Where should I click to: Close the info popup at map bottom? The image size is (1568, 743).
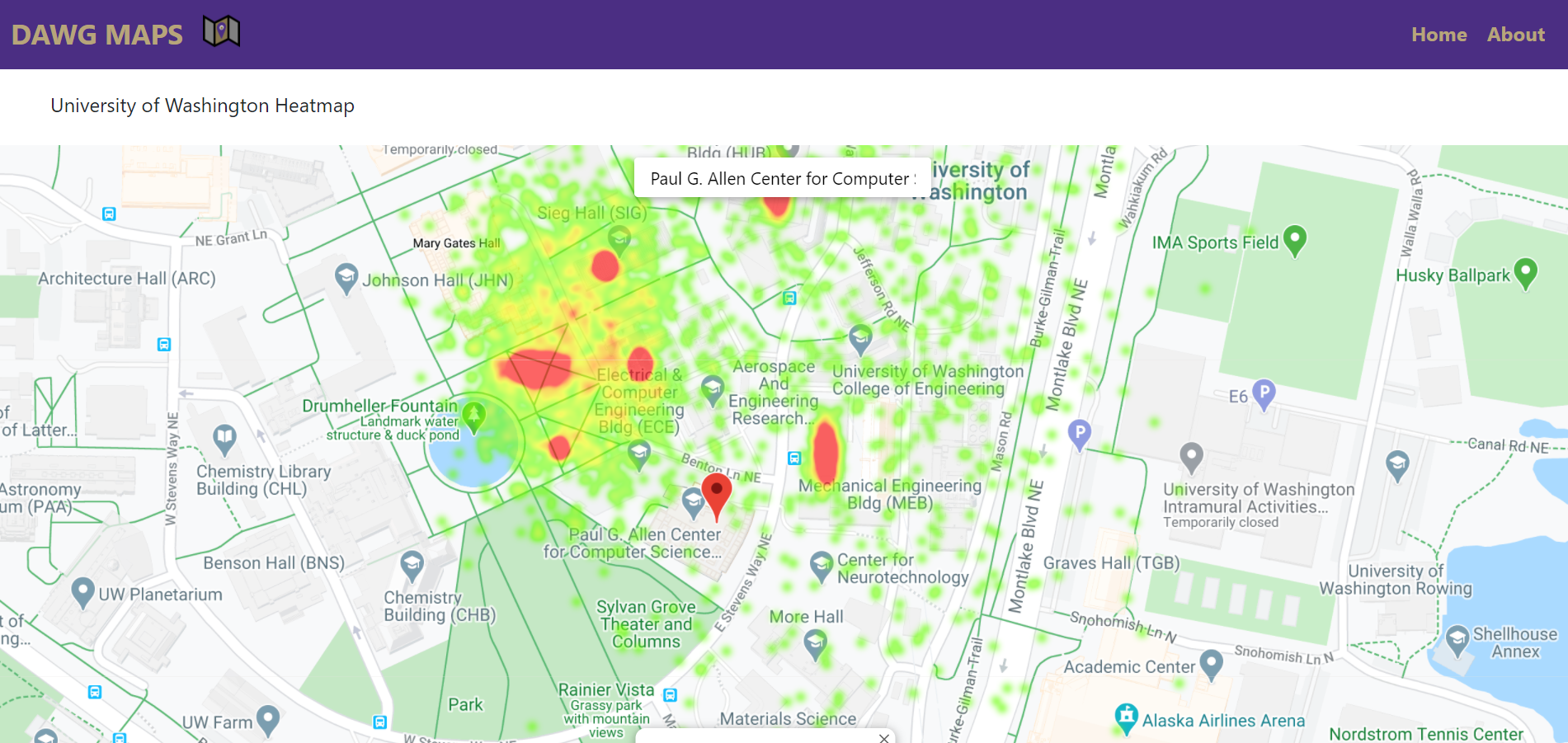pos(883,738)
